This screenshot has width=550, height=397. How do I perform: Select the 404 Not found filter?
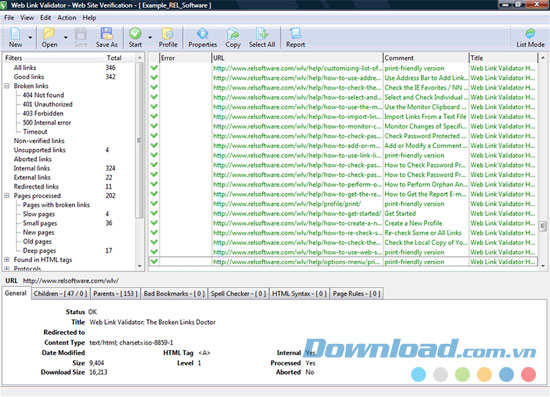coord(43,95)
